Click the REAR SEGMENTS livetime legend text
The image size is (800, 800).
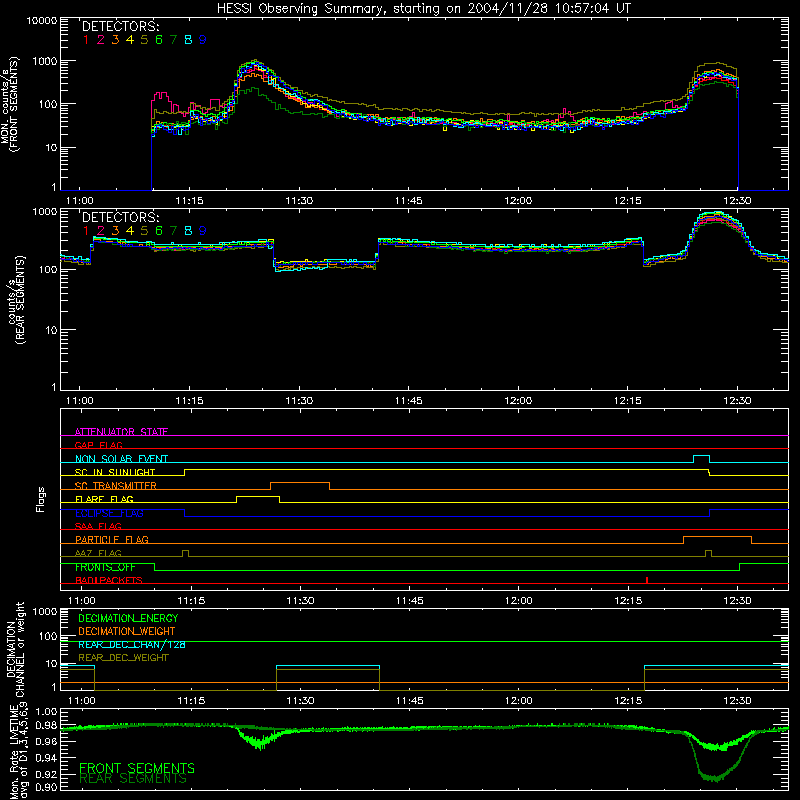pos(133,779)
